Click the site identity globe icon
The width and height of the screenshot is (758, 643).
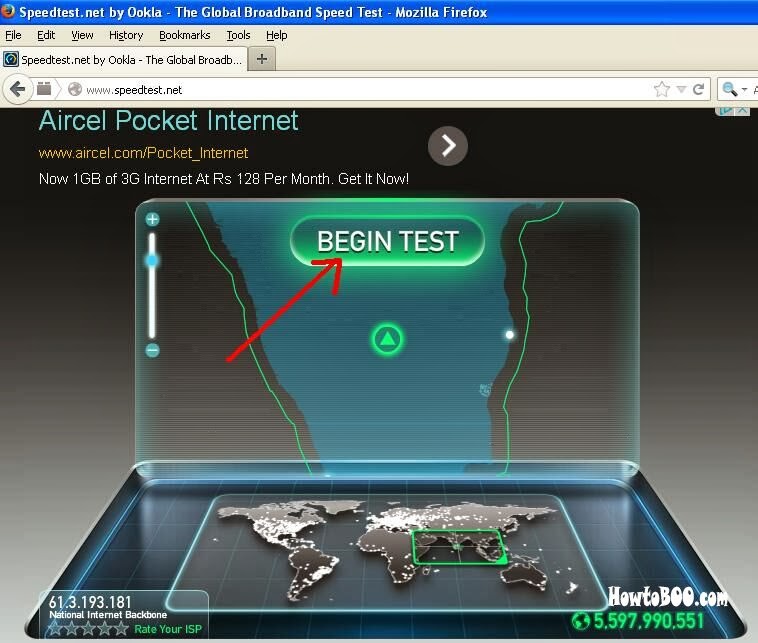[74, 89]
